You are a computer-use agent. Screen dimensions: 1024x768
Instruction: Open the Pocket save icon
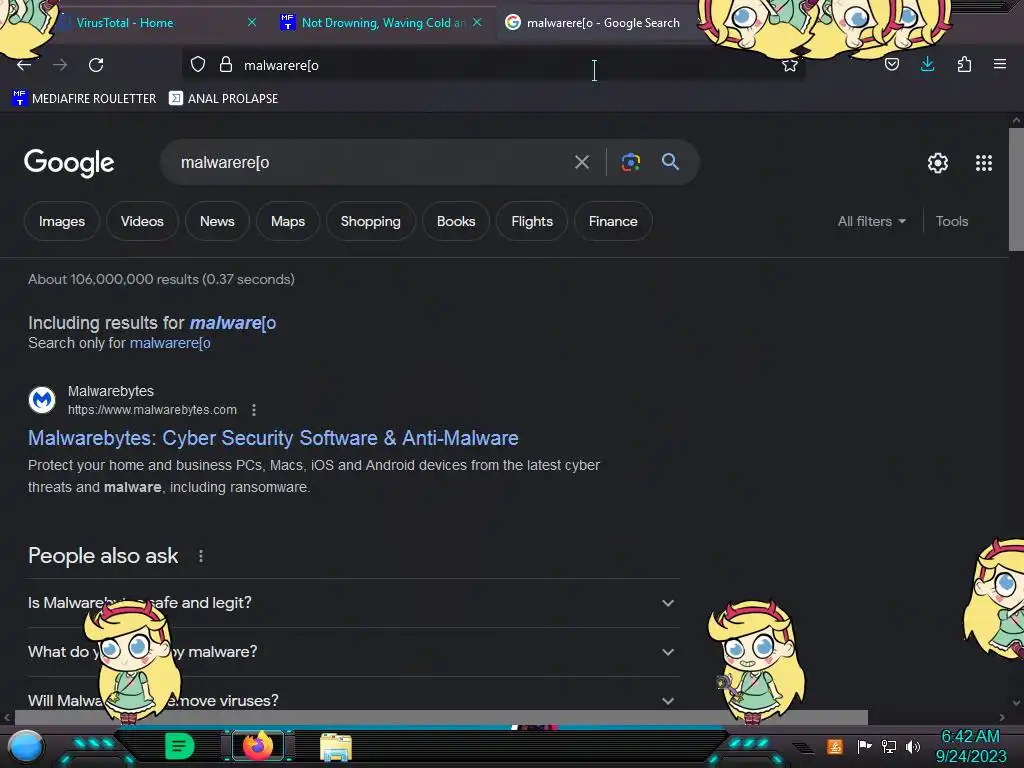pos(891,64)
